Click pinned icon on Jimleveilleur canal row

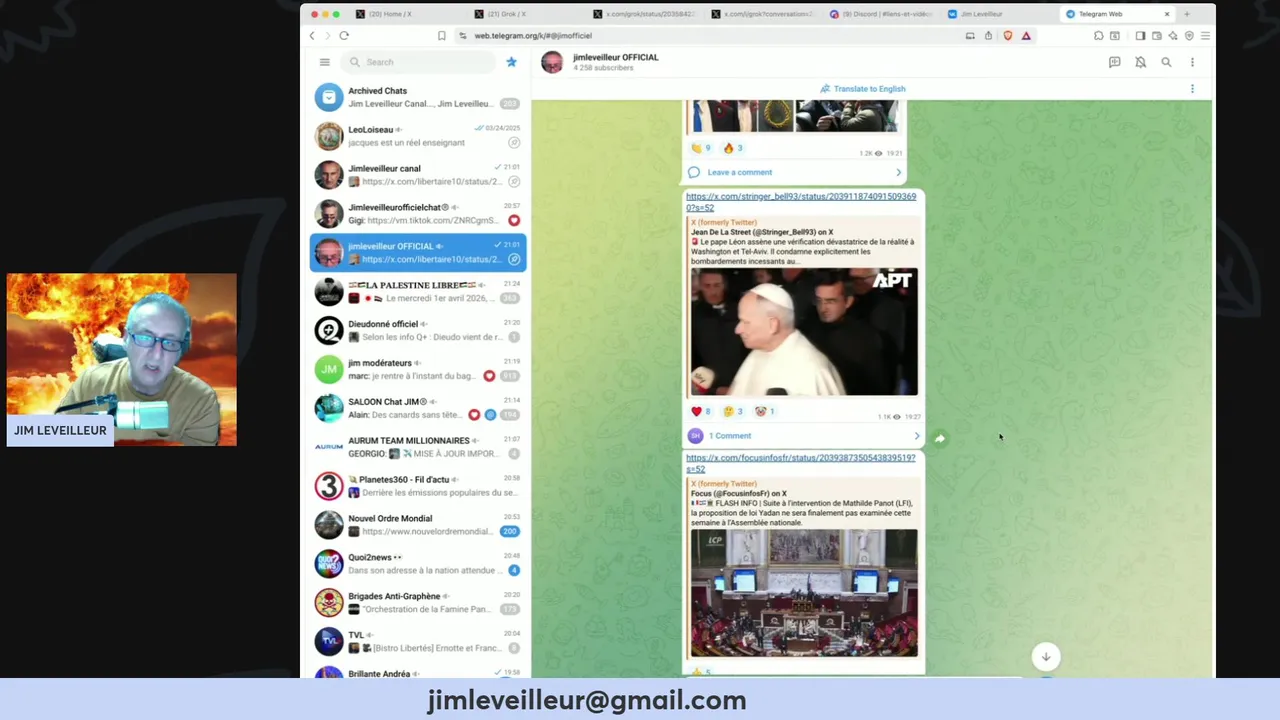click(514, 182)
